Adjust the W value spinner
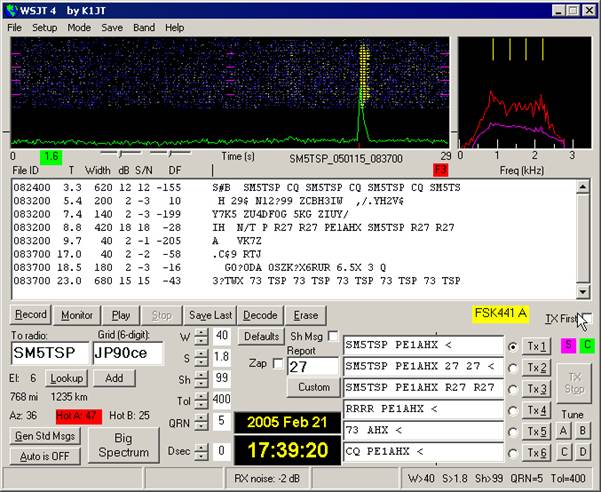Image resolution: width=601 pixels, height=492 pixels. pos(200,335)
